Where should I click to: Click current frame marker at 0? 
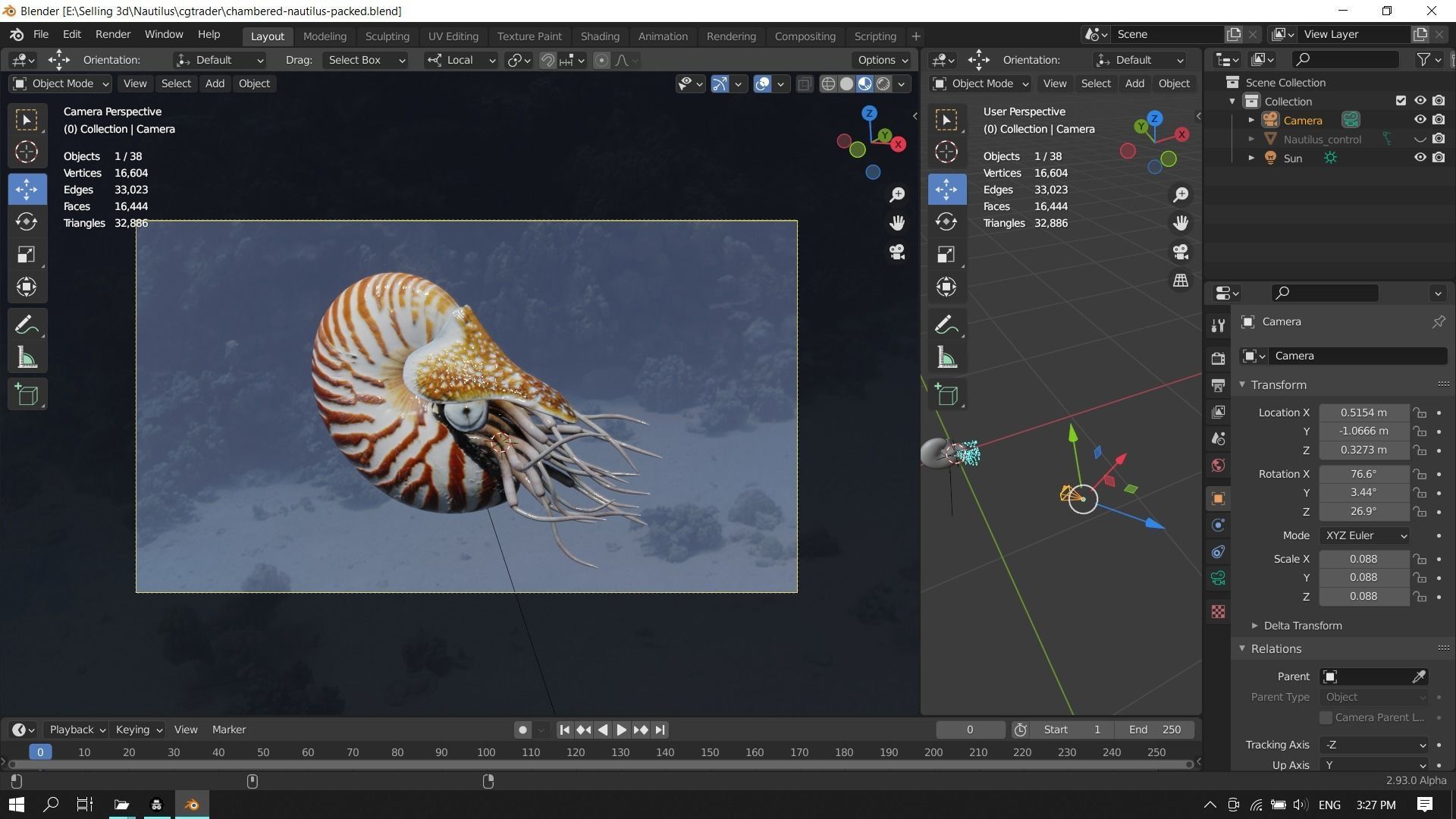tap(40, 752)
